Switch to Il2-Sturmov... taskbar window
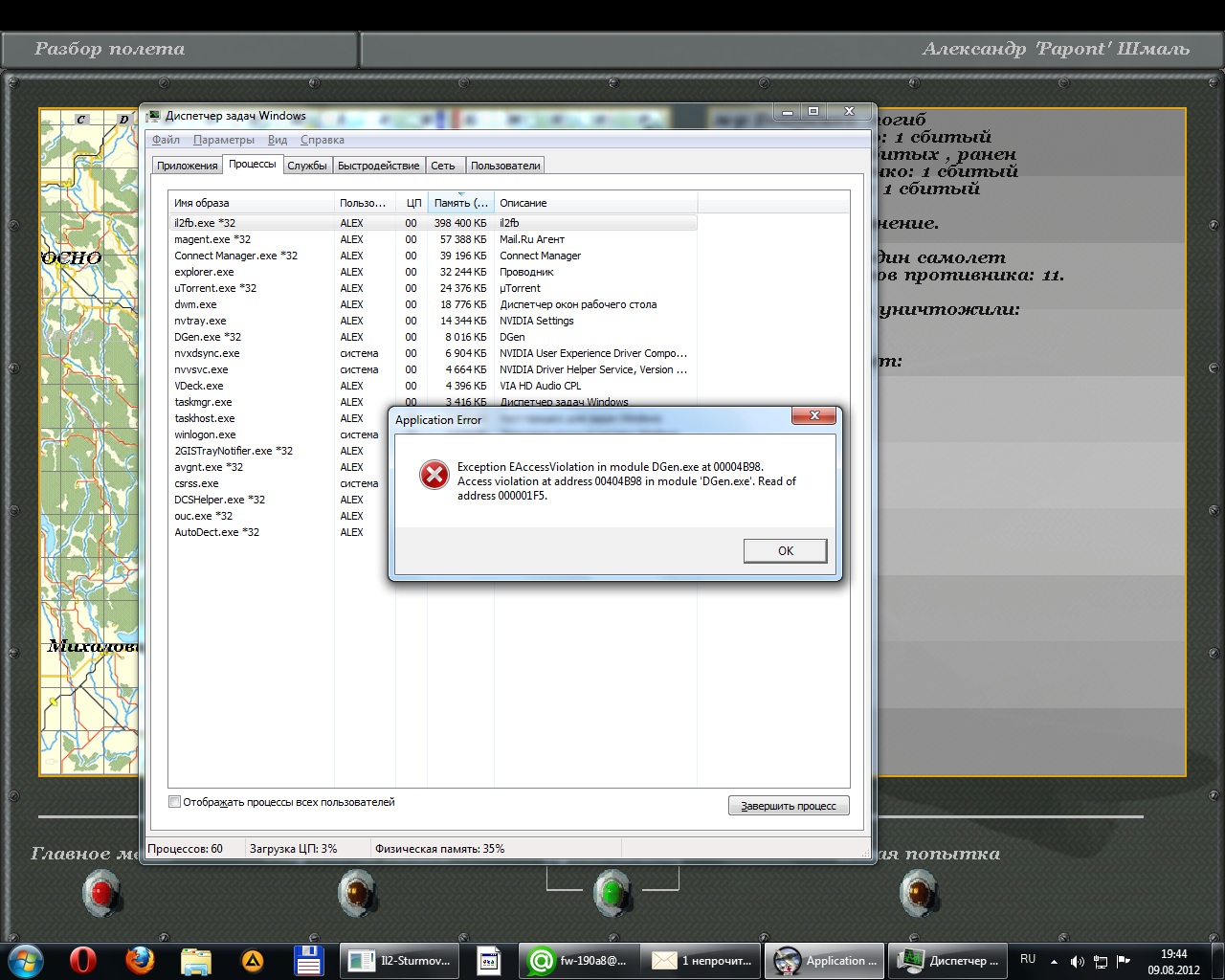The height and width of the screenshot is (980, 1225). click(399, 961)
